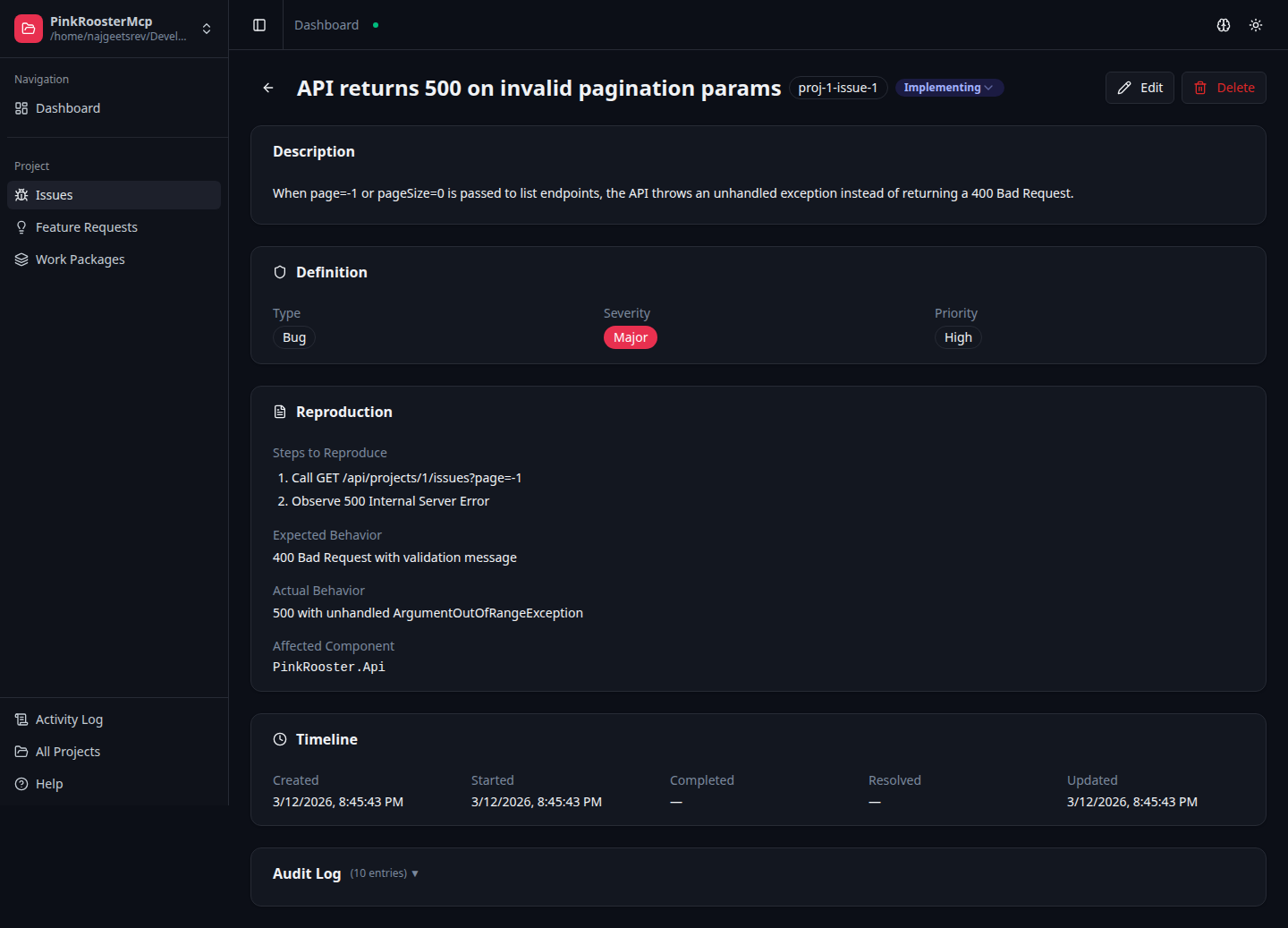Click the Completed label in Timeline
This screenshot has width=1288, height=928.
click(702, 780)
